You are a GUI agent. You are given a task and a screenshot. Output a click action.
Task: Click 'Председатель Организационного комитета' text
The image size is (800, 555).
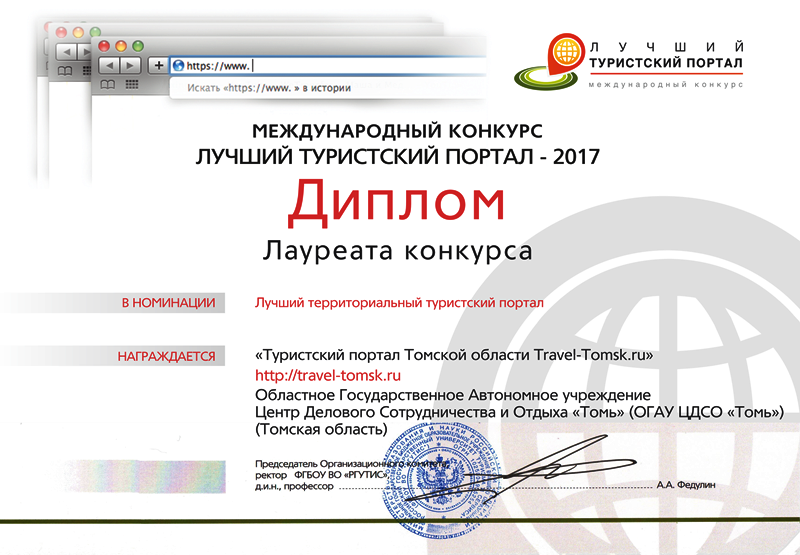tap(352, 464)
